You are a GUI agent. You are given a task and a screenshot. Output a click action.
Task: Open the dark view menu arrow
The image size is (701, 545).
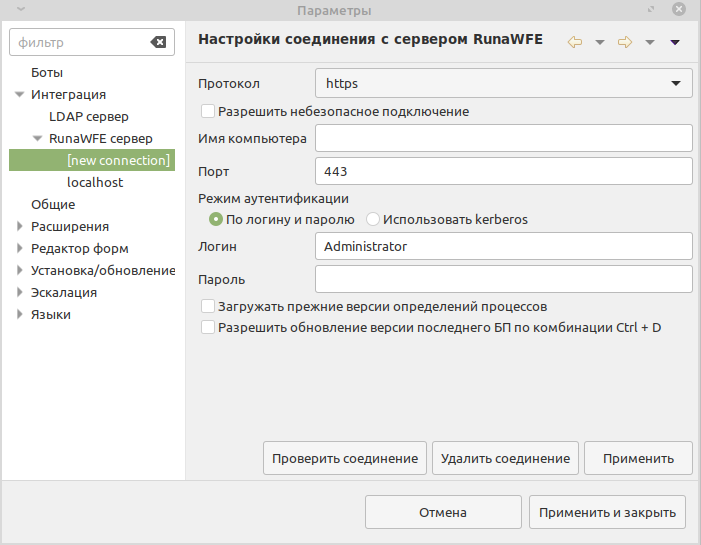point(675,42)
